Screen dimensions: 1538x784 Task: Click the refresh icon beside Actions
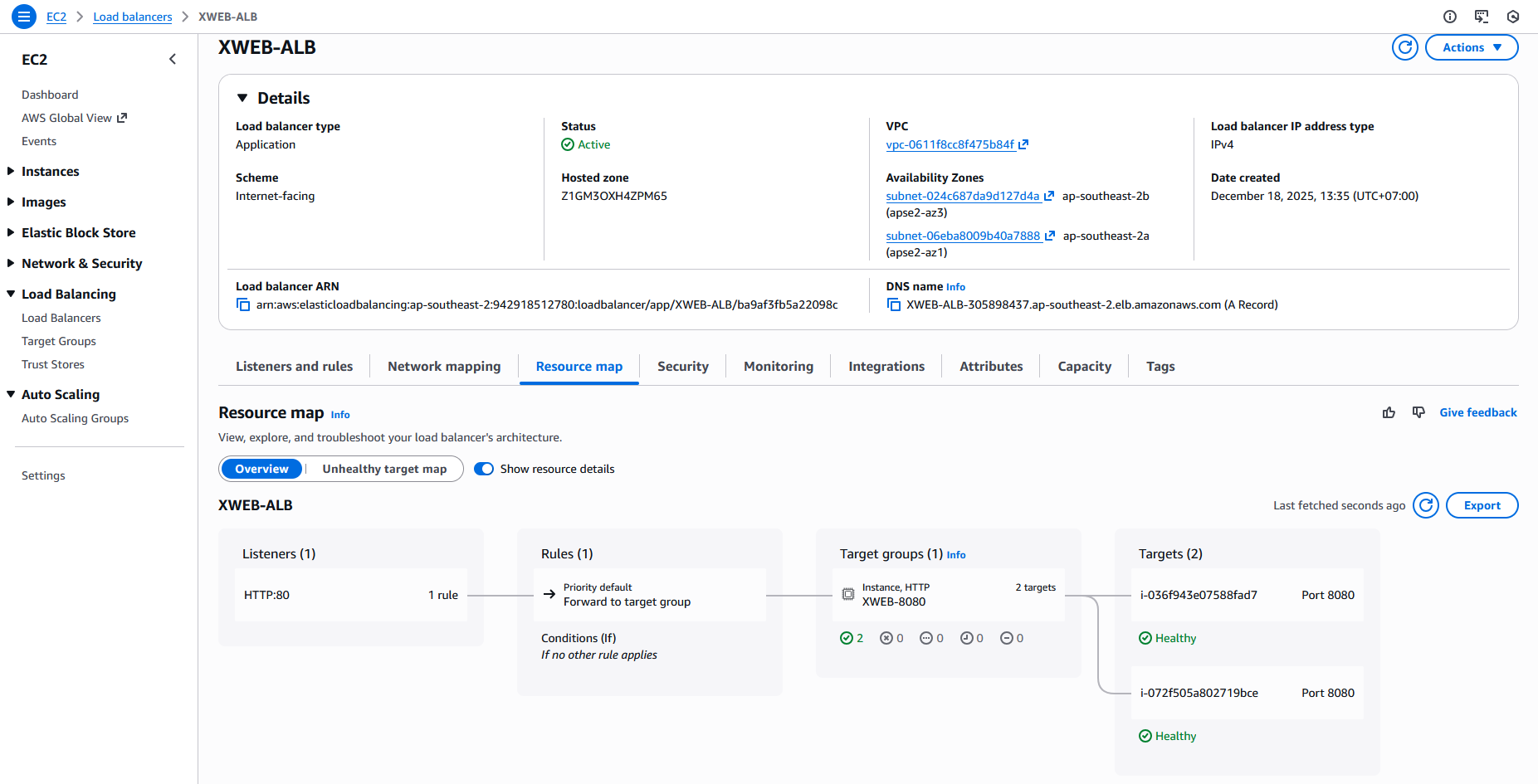pyautogui.click(x=1404, y=47)
